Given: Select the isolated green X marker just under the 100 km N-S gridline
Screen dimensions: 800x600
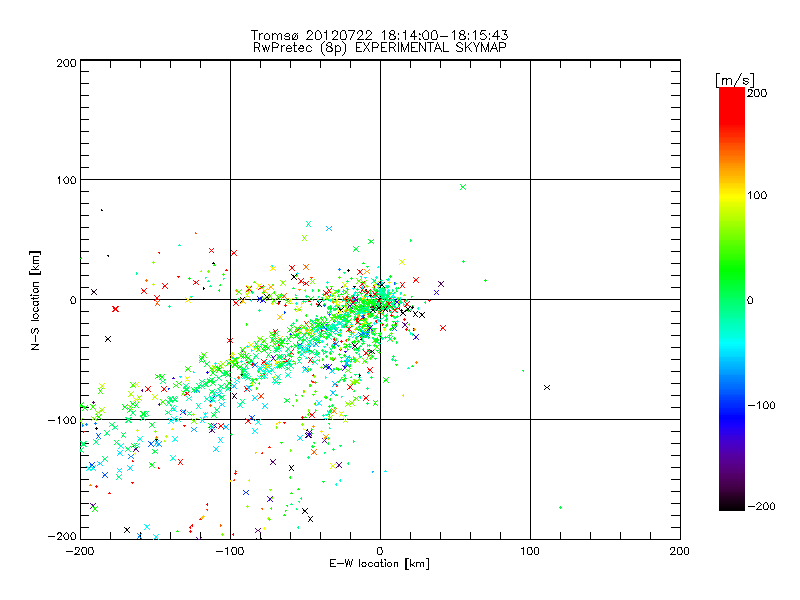Looking at the screenshot, I should click(463, 187).
